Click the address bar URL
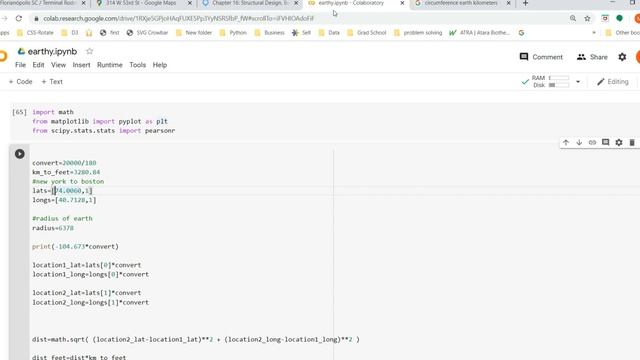 [x=179, y=18]
